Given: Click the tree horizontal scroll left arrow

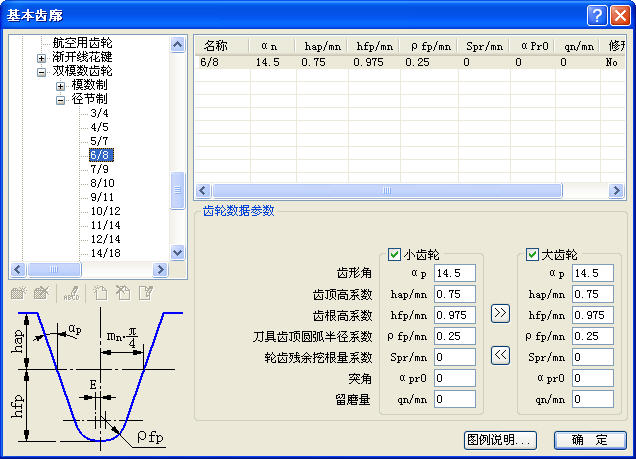Looking at the screenshot, I should coord(18,269).
